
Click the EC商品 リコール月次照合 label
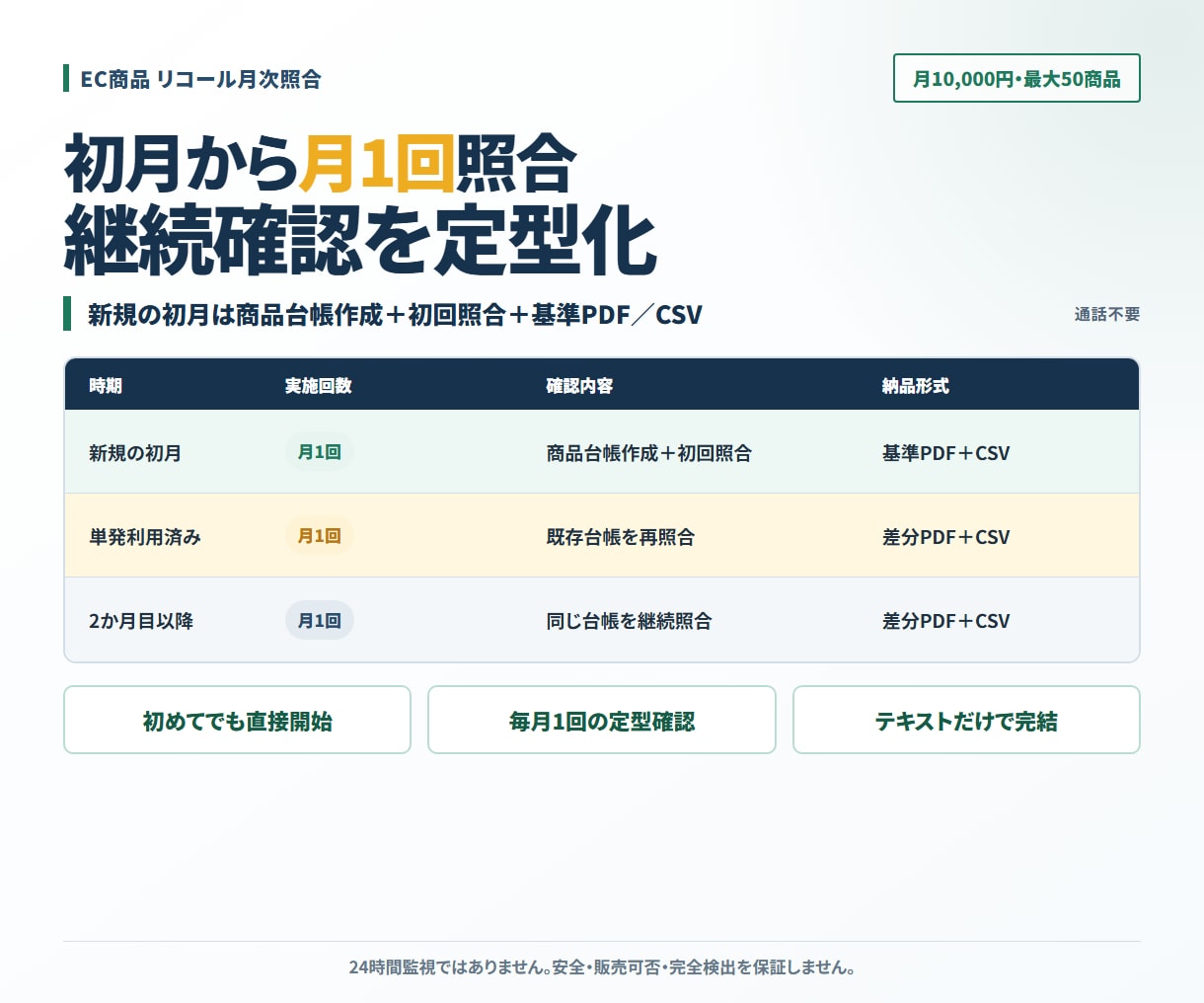pyautogui.click(x=200, y=79)
